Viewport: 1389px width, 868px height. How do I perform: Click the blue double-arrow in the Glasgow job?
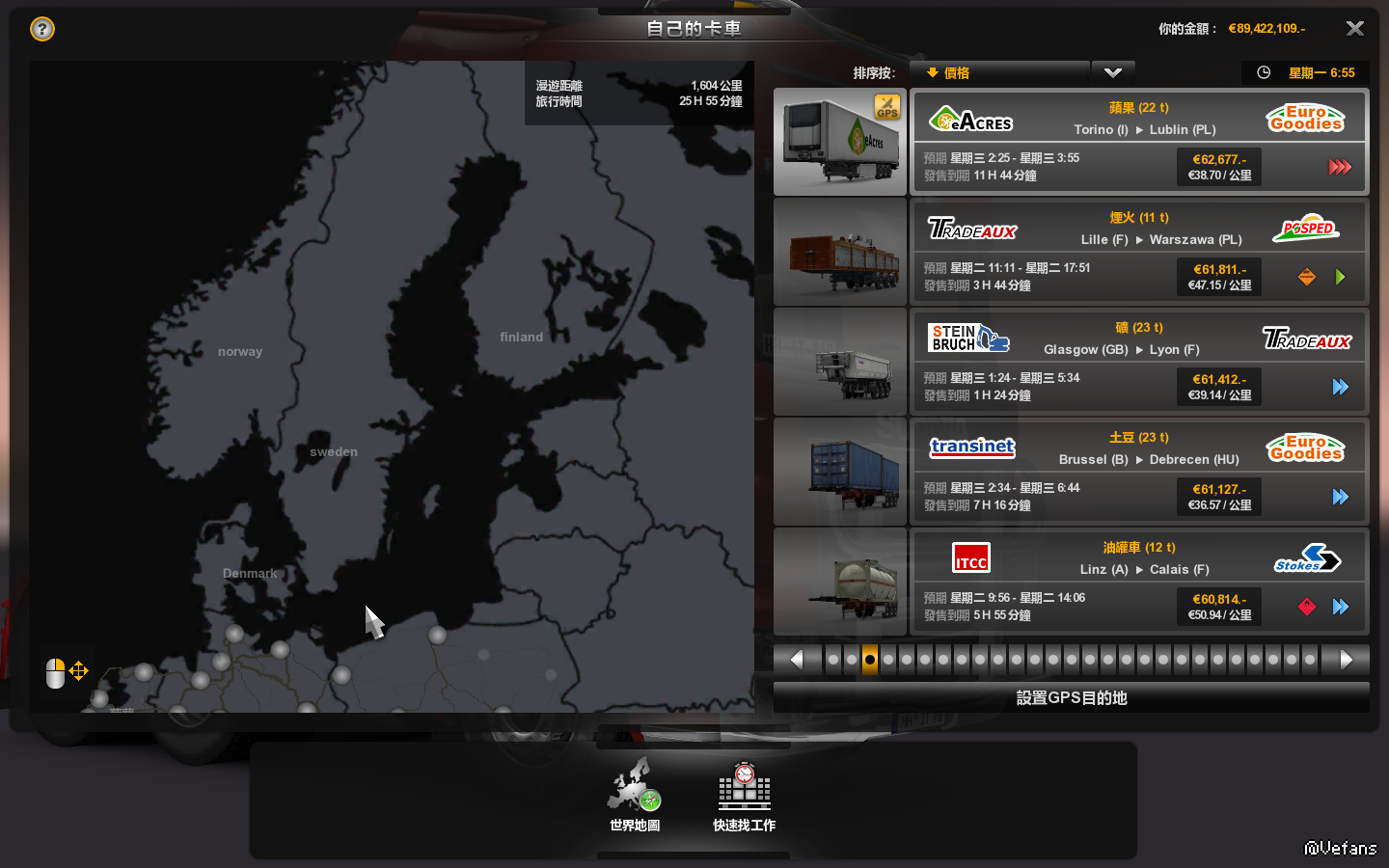pyautogui.click(x=1340, y=387)
